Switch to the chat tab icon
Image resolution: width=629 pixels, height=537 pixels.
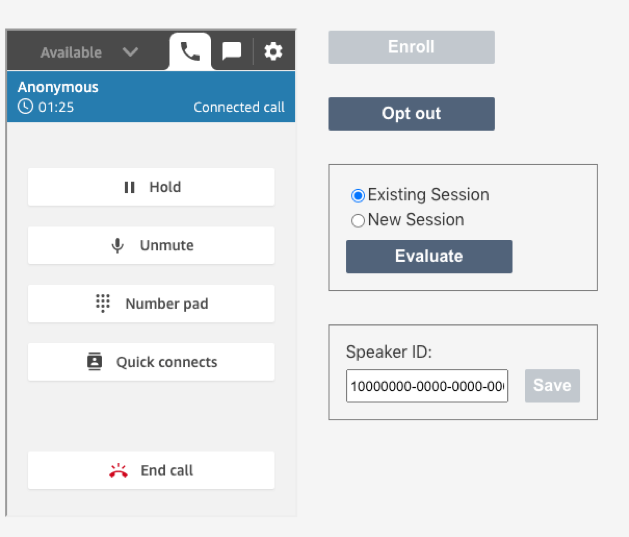[x=231, y=51]
